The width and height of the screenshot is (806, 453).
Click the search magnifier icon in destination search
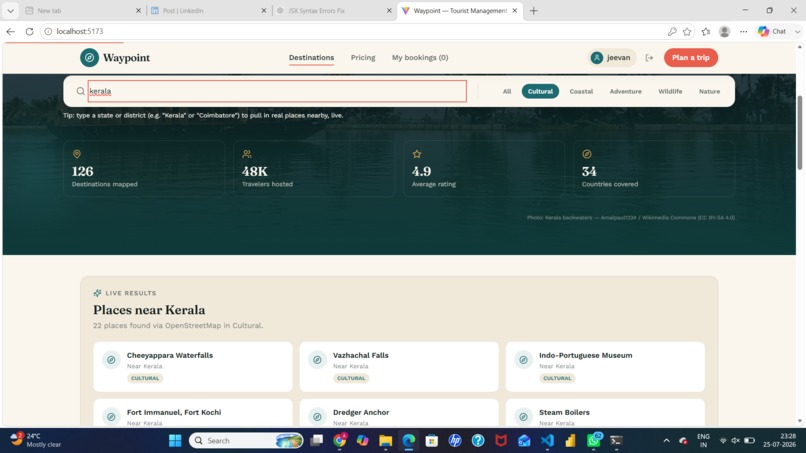pyautogui.click(x=81, y=91)
